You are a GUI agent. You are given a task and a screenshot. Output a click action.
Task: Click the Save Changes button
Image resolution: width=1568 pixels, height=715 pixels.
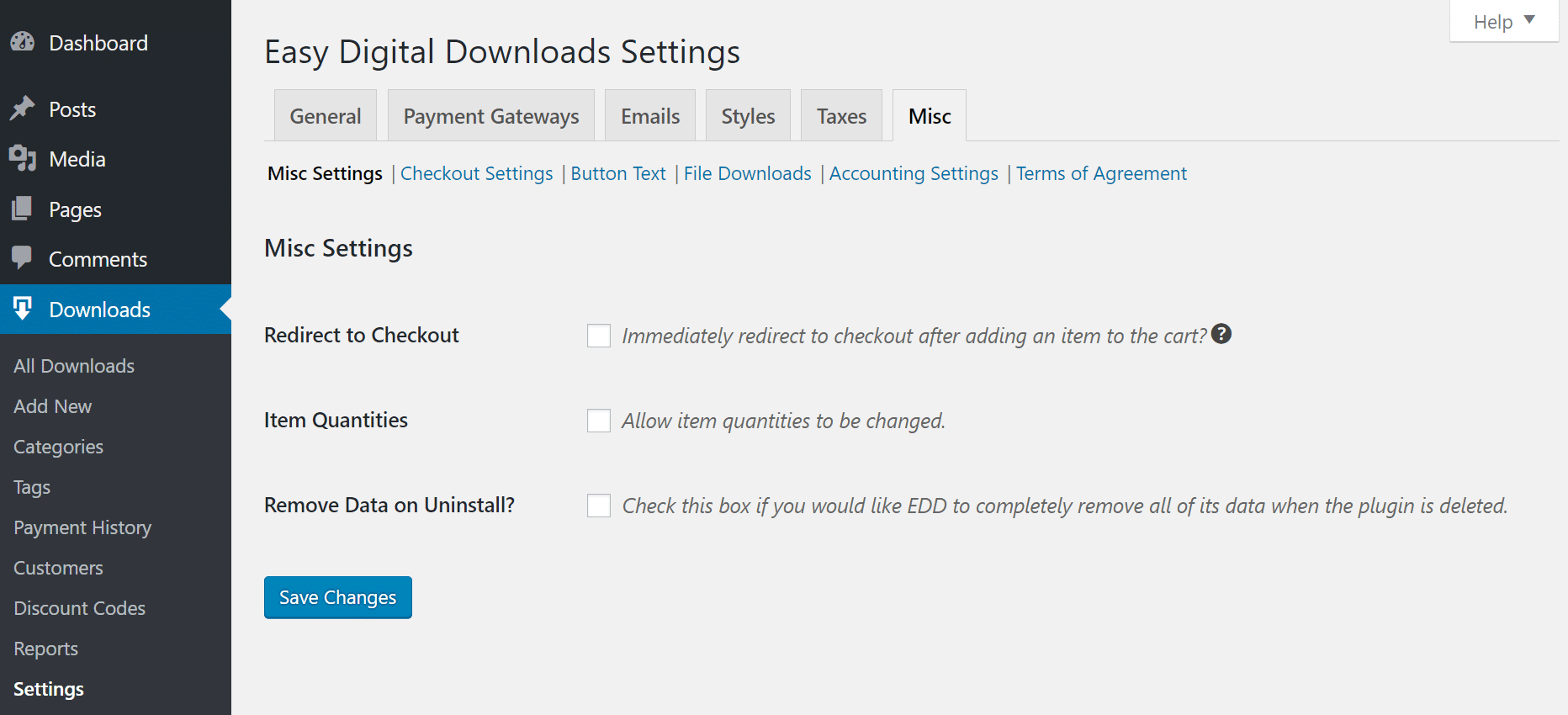tap(337, 597)
